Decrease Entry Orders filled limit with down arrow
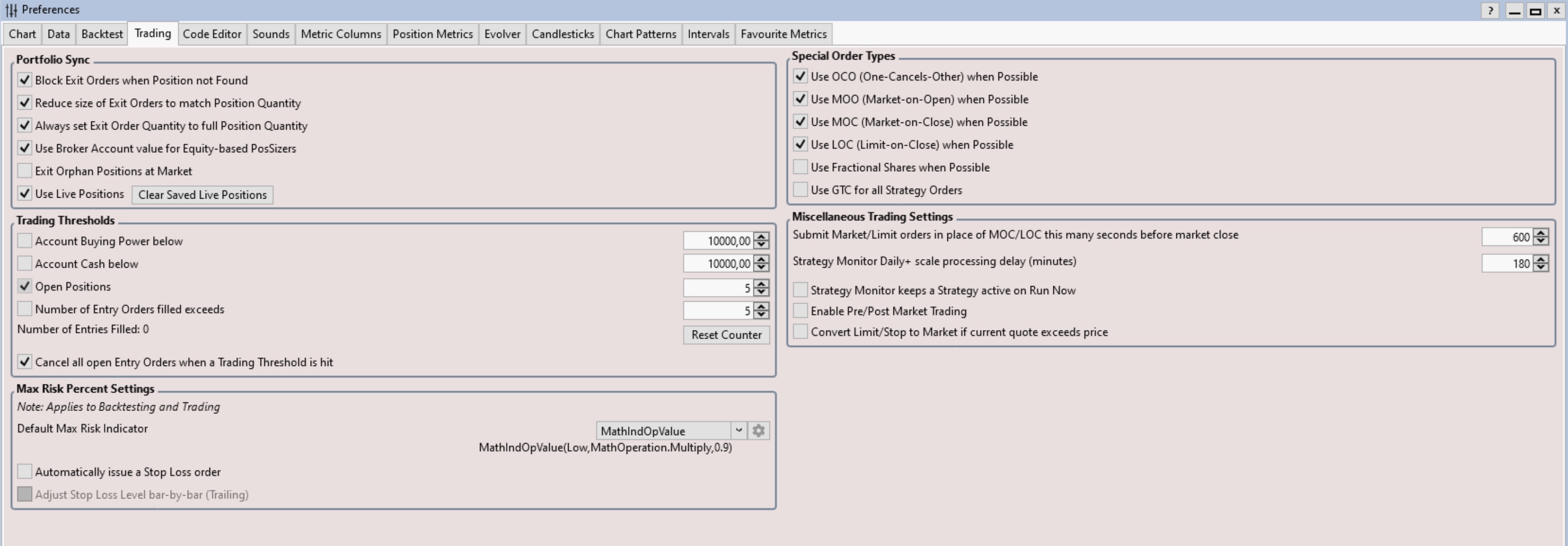The width and height of the screenshot is (1568, 546). point(761,315)
